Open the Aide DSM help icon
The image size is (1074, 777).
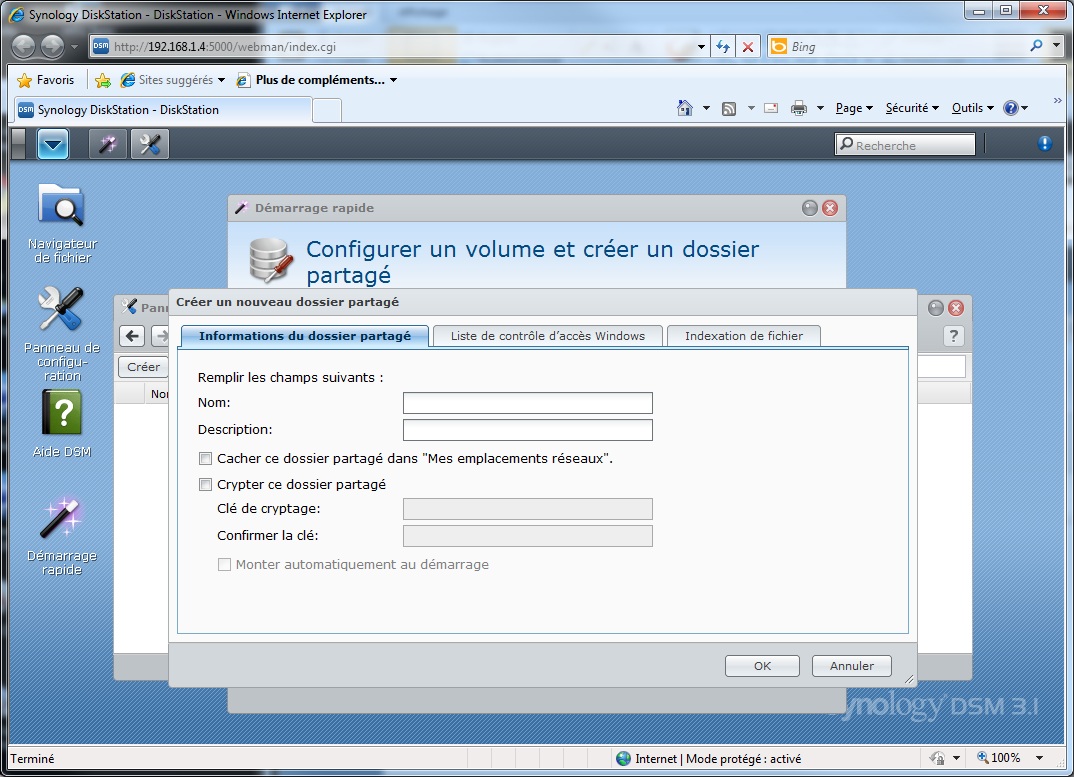62,423
